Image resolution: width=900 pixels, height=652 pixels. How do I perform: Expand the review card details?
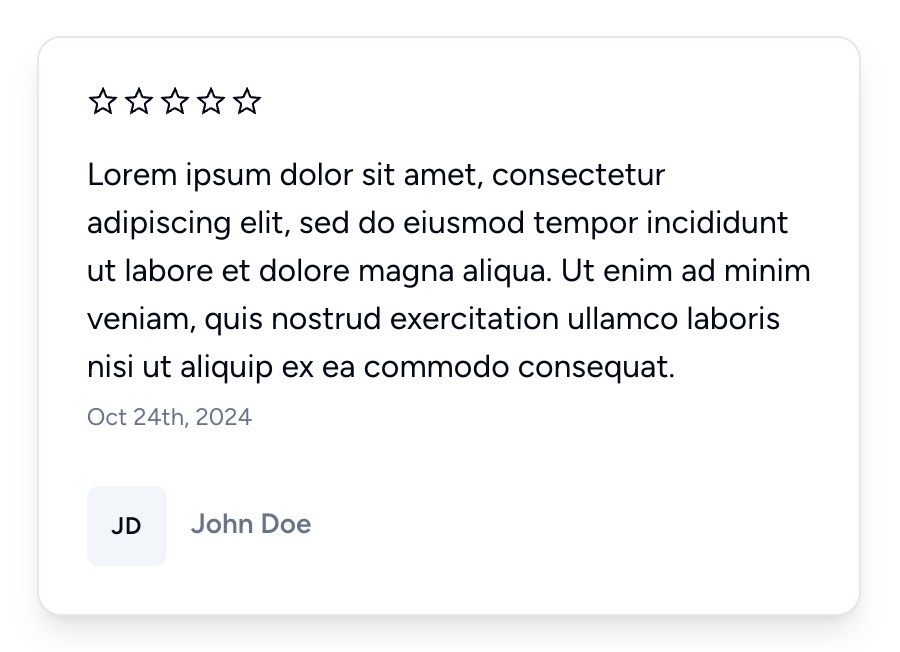coord(450,325)
